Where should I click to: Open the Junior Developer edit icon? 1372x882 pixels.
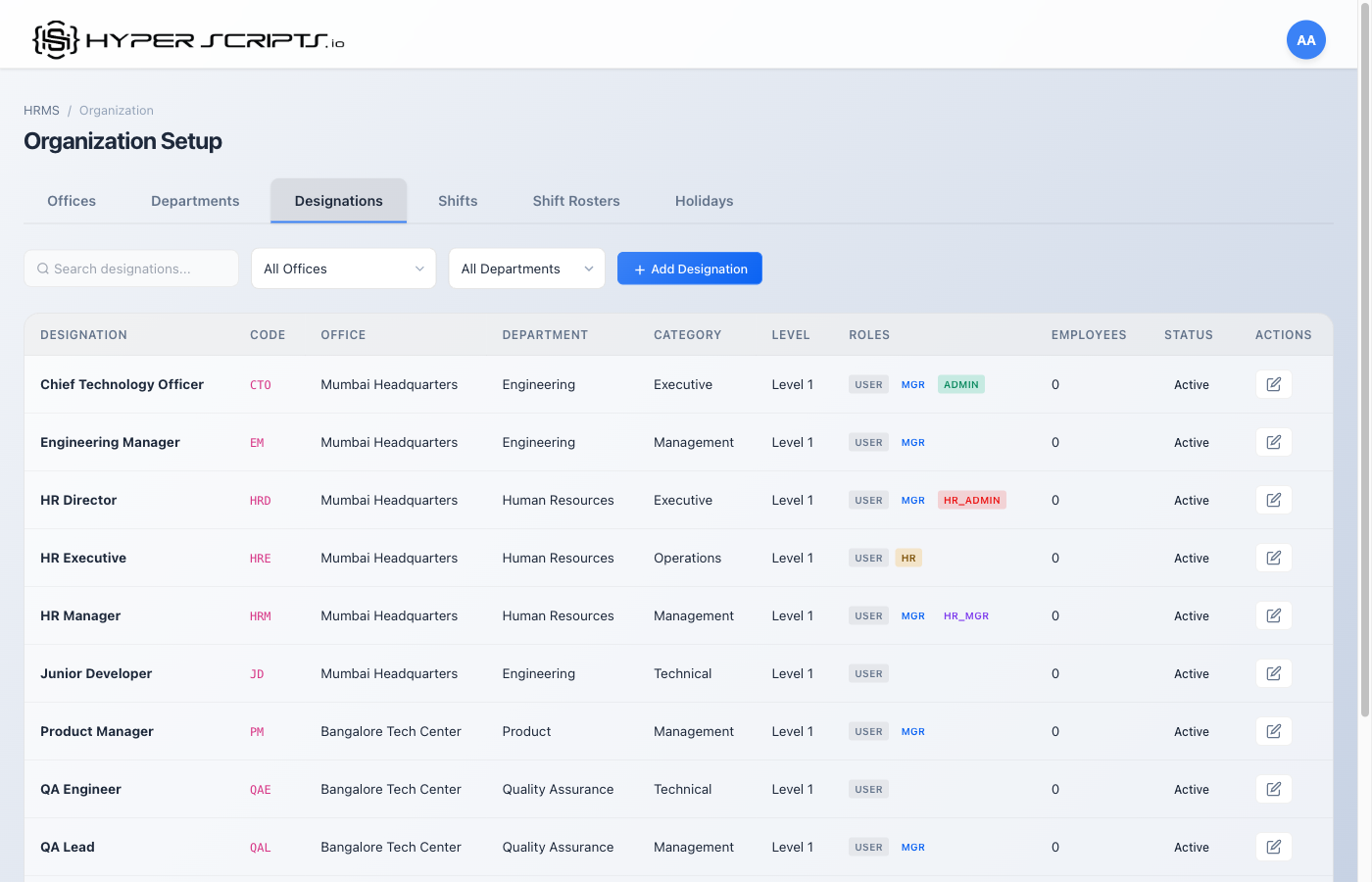pyautogui.click(x=1273, y=673)
